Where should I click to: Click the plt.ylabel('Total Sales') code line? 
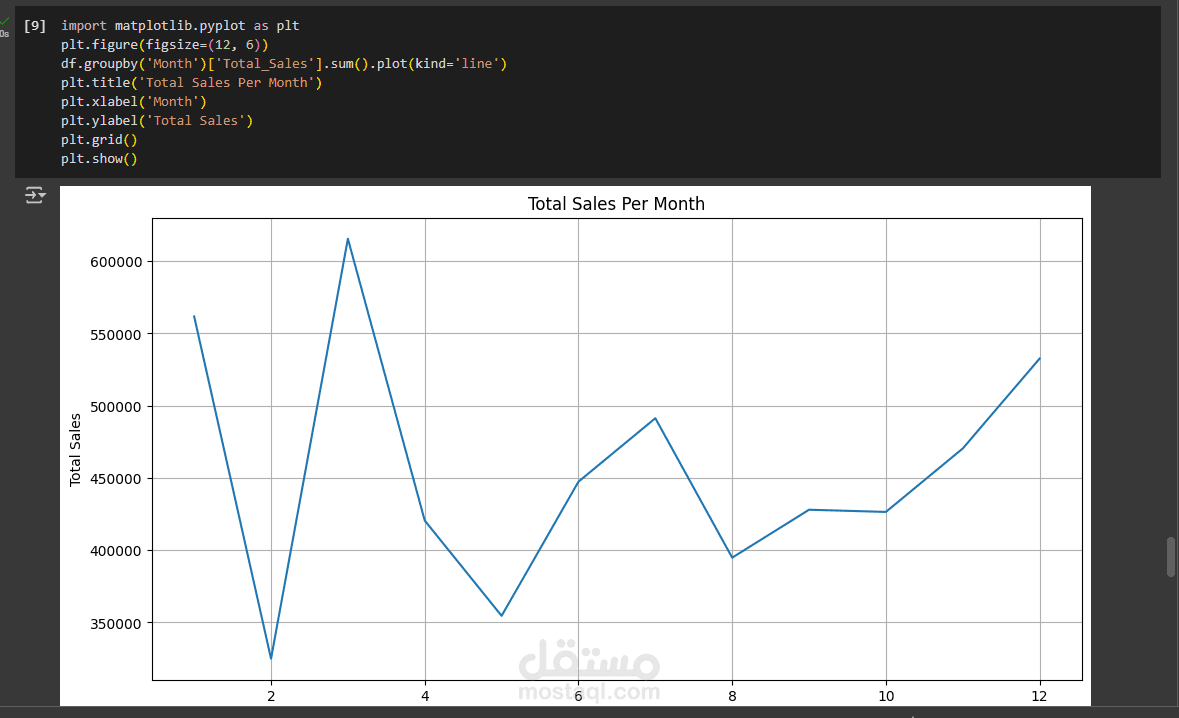point(157,120)
